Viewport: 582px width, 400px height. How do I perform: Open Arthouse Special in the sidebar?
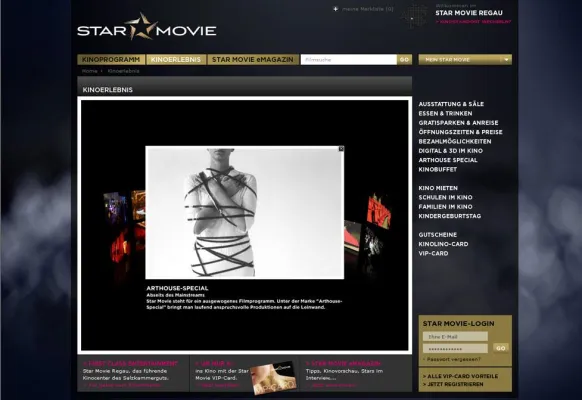coord(448,160)
